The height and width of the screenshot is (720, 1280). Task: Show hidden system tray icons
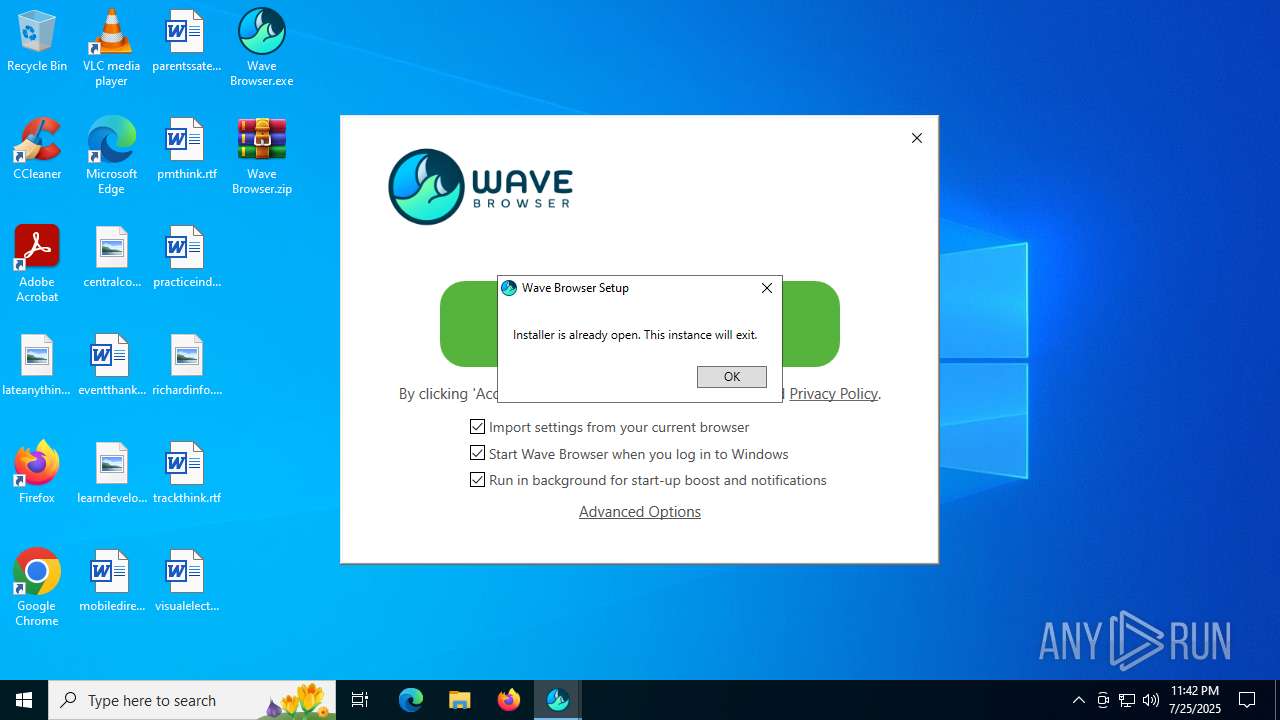coord(1078,700)
